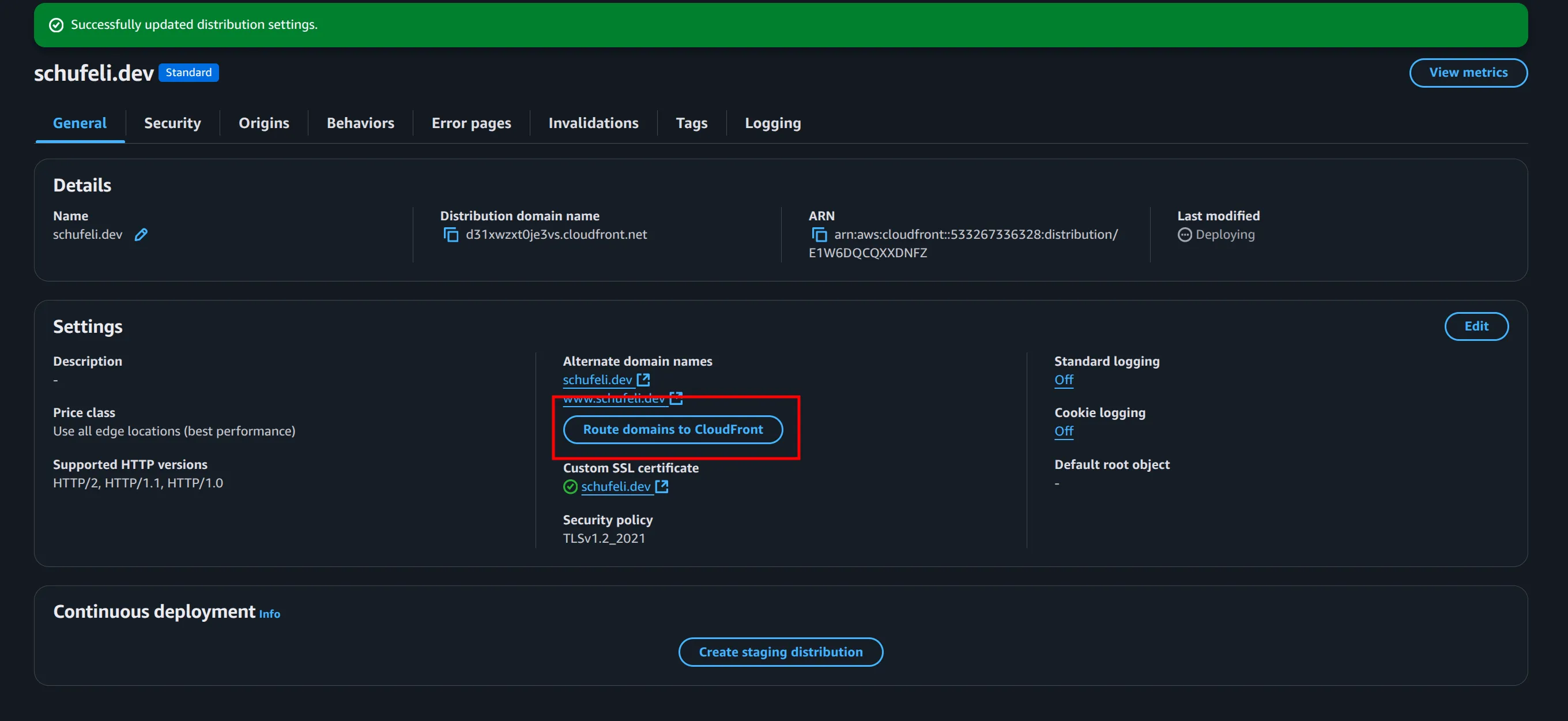
Task: Copy the distribution domain name
Action: (x=450, y=234)
